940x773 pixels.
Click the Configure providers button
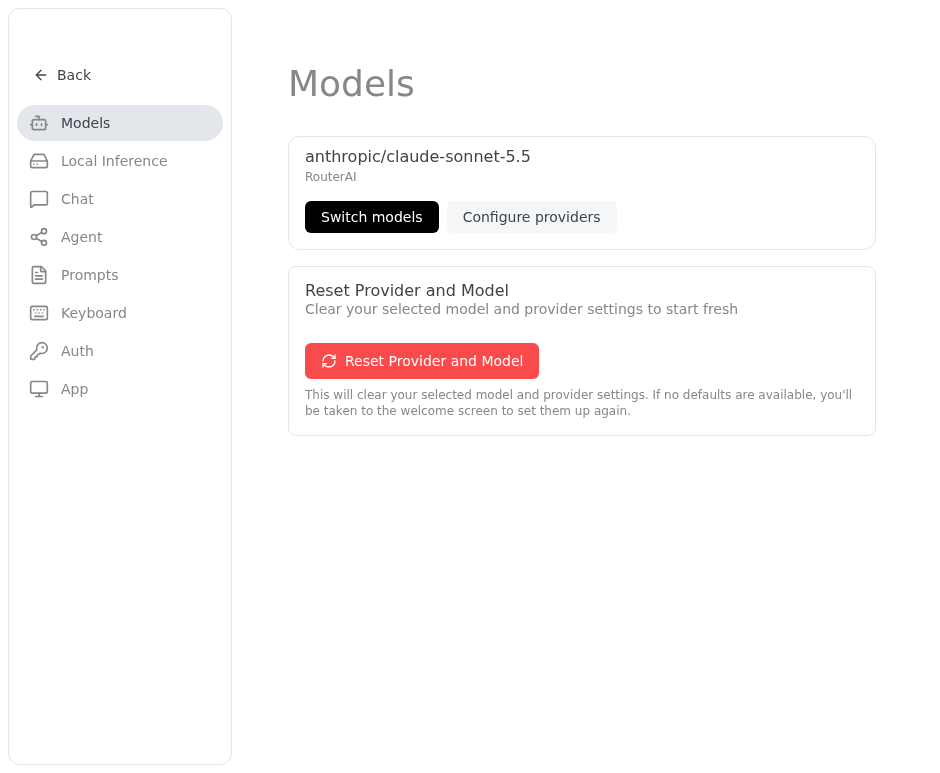532,217
